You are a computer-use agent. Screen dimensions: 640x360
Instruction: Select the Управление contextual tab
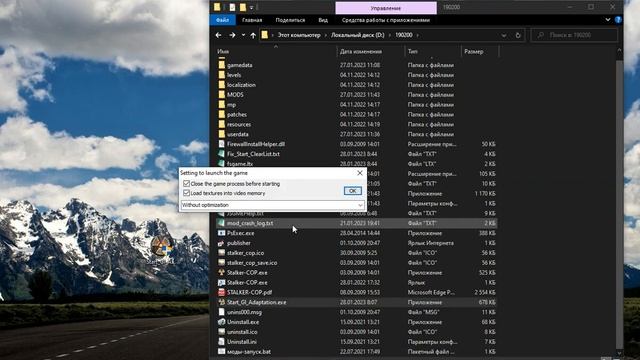[x=386, y=8]
